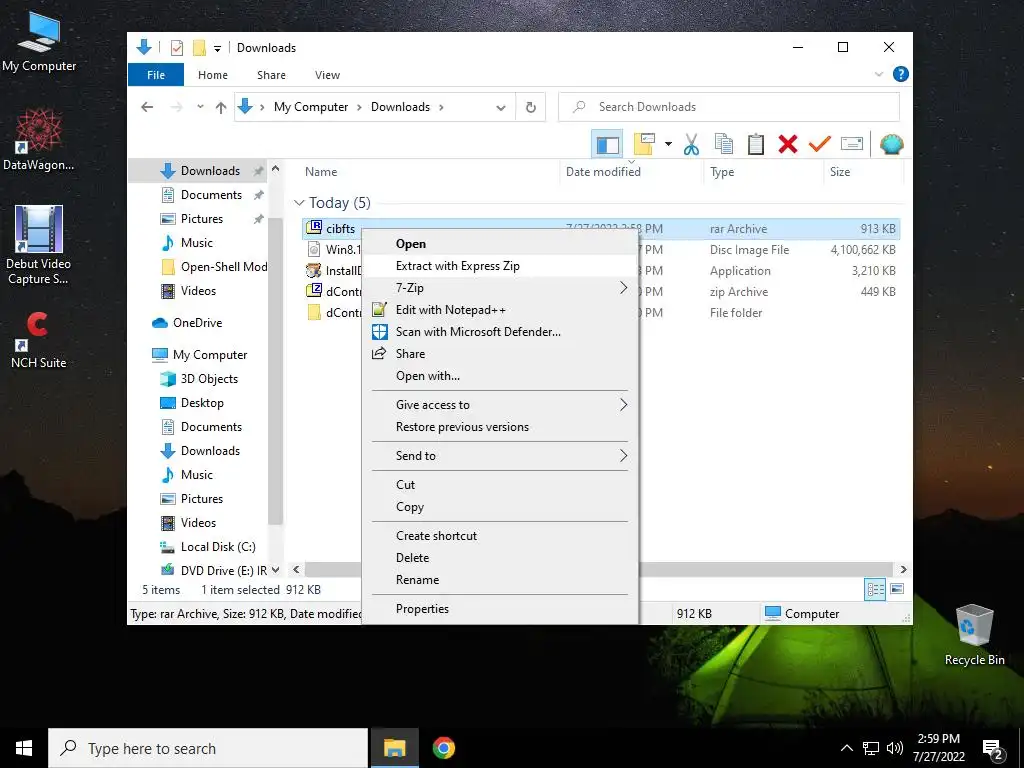Go up one folder level arrow
Image resolution: width=1024 pixels, height=768 pixels.
pos(221,107)
